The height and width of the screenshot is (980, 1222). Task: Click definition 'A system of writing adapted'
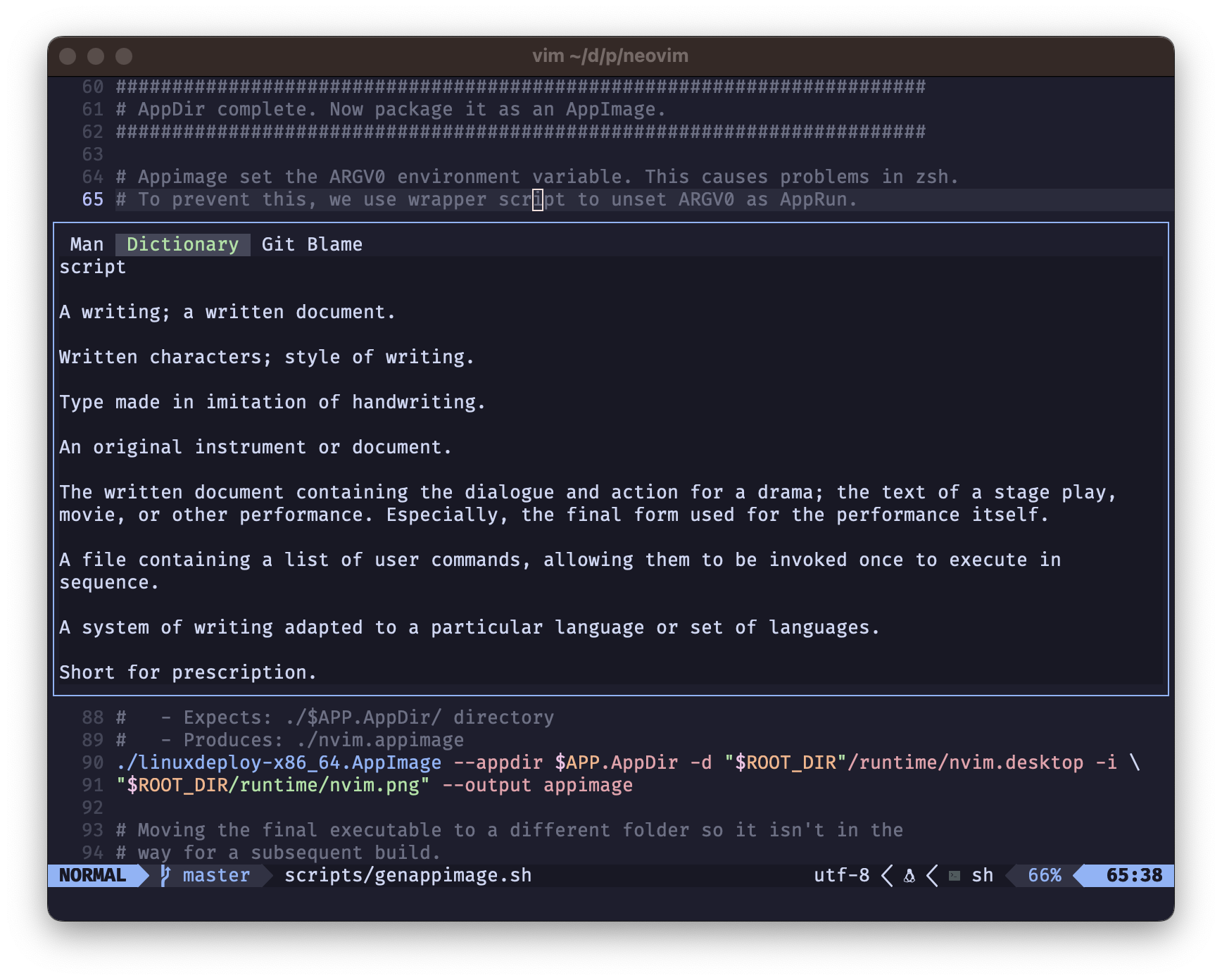[470, 627]
